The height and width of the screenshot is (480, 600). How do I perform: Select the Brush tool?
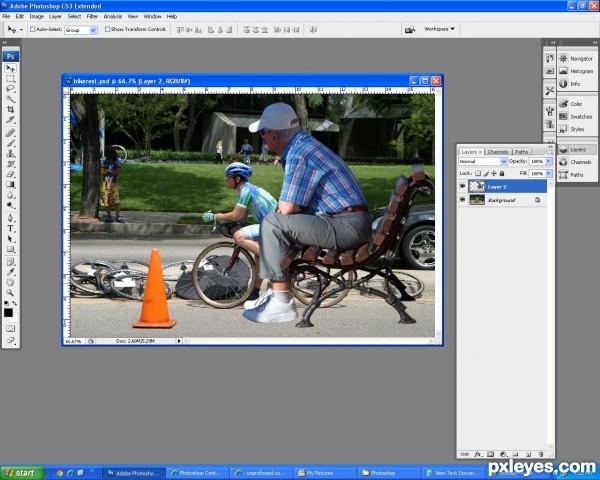pyautogui.click(x=10, y=143)
